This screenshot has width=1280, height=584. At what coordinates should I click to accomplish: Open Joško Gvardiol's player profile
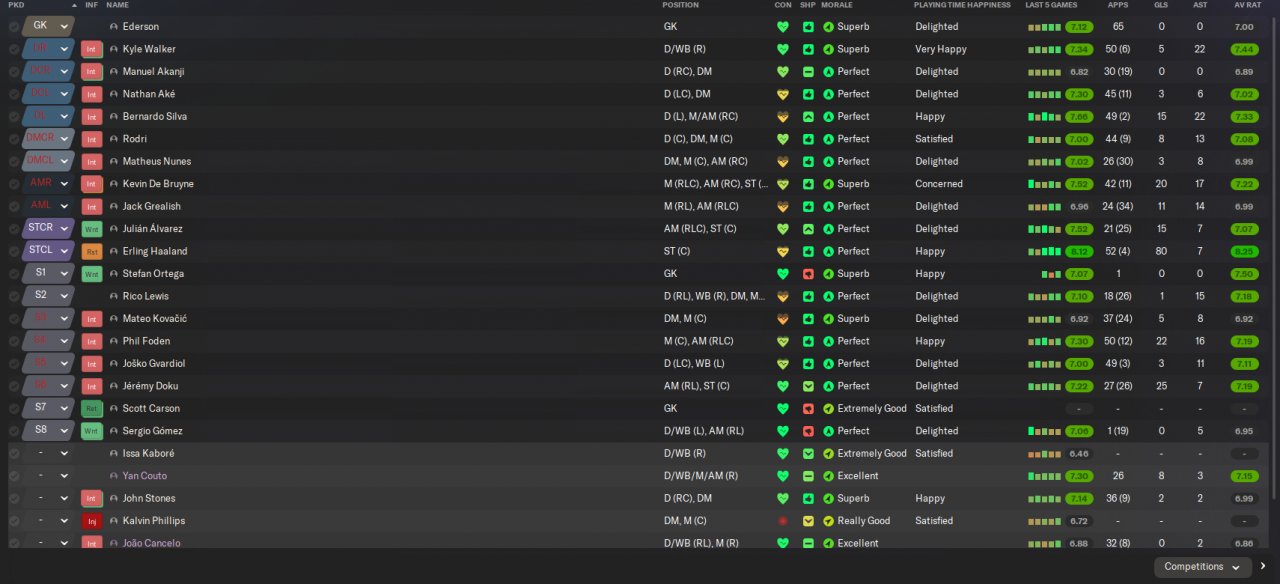[154, 363]
